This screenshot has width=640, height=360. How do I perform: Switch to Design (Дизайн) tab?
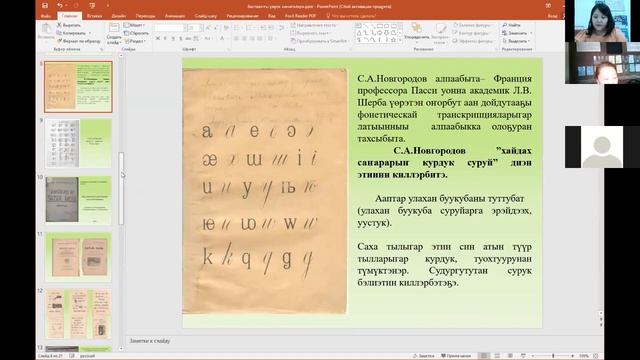[118, 16]
